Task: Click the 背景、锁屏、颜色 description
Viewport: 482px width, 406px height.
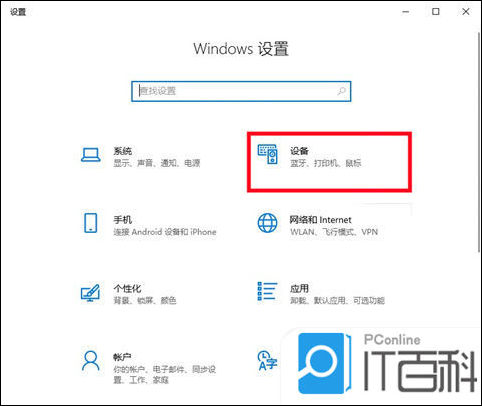Action: click(145, 300)
